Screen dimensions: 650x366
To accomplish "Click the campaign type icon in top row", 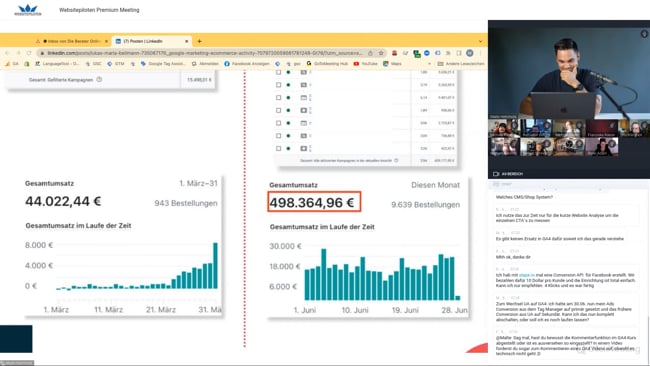I will [303, 72].
